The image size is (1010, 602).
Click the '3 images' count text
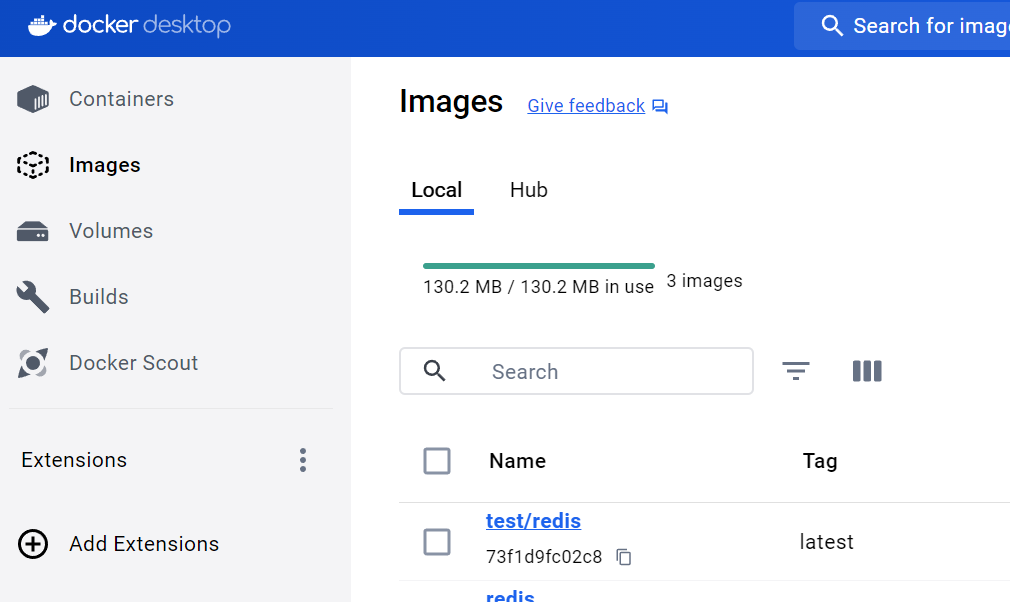[x=705, y=281]
